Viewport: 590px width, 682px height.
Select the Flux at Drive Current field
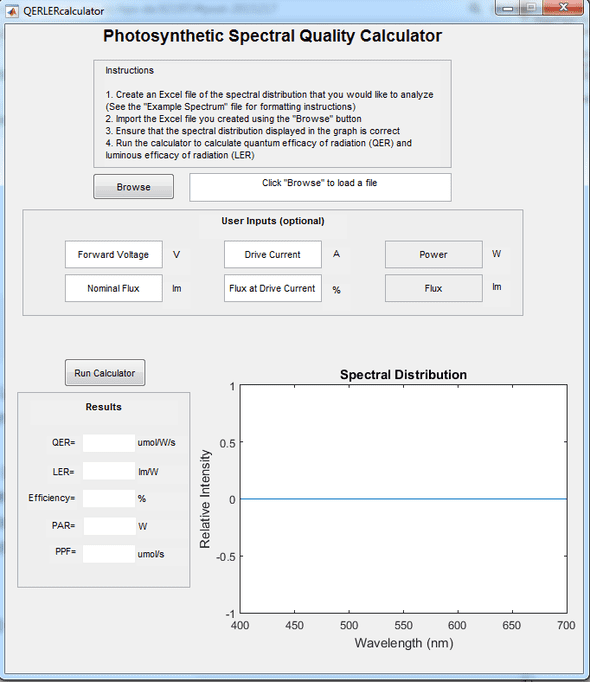click(273, 288)
